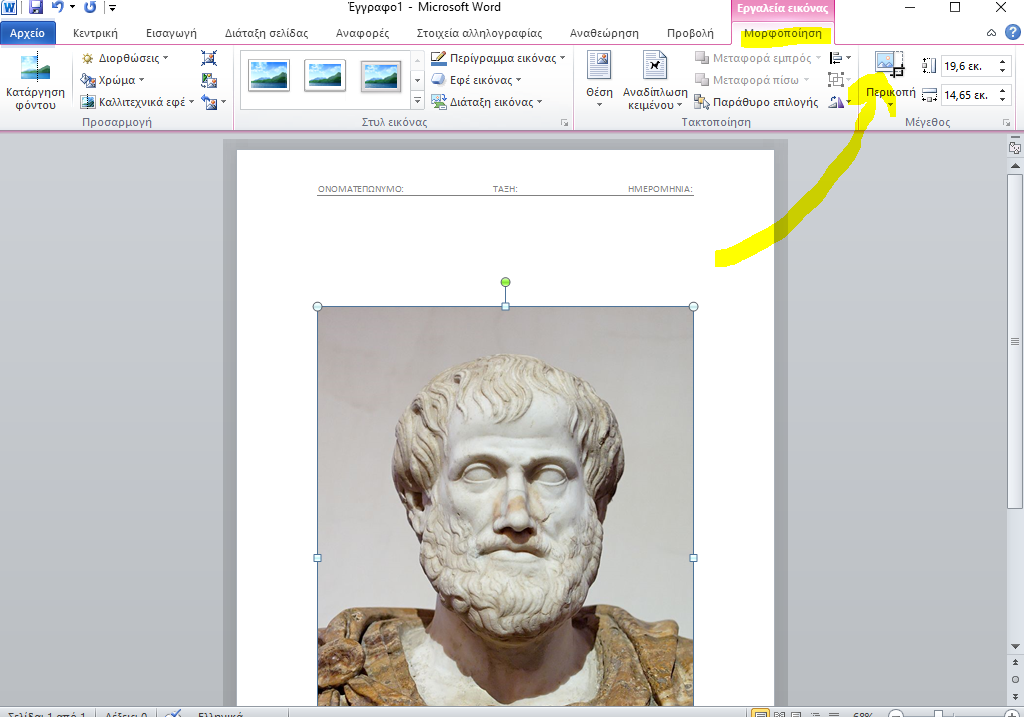This screenshot has height=717, width=1024.
Task: Click vertical scrollbar up arrow
Action: coord(1014,166)
